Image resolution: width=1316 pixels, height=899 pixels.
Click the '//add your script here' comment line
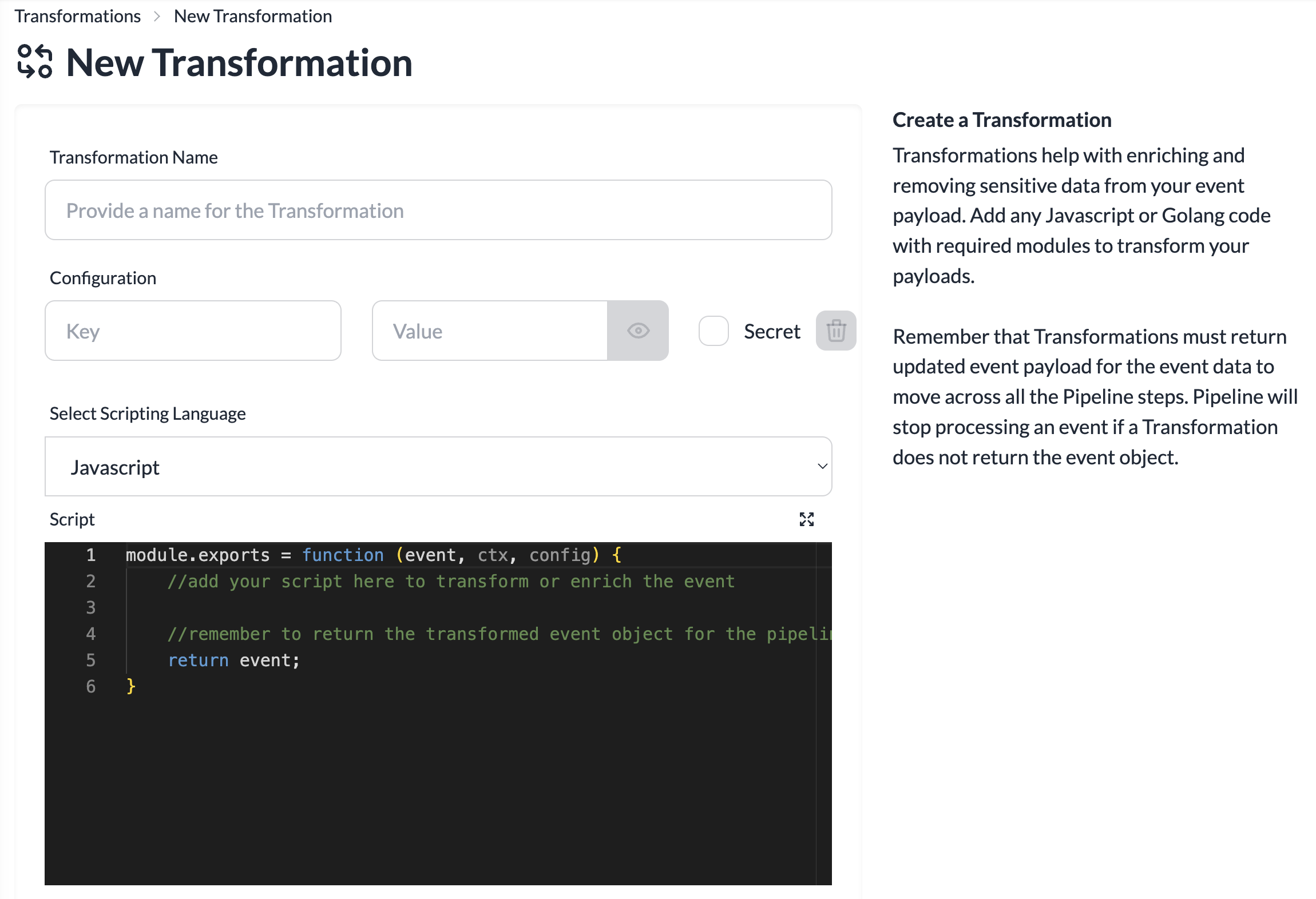point(451,582)
